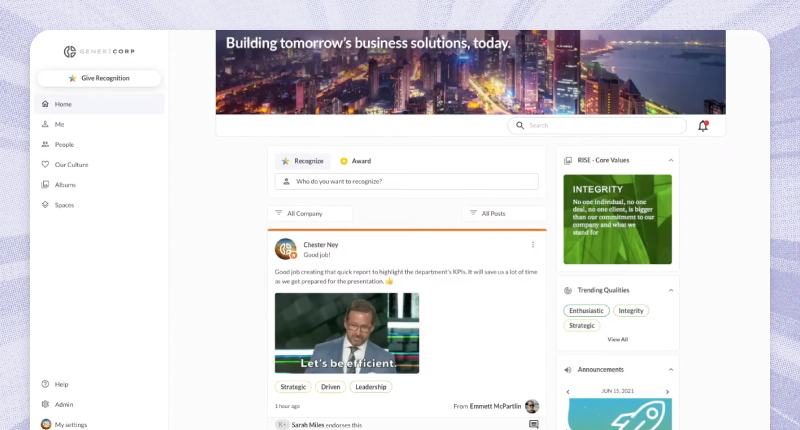Open Chester Ney's name link

pos(321,245)
